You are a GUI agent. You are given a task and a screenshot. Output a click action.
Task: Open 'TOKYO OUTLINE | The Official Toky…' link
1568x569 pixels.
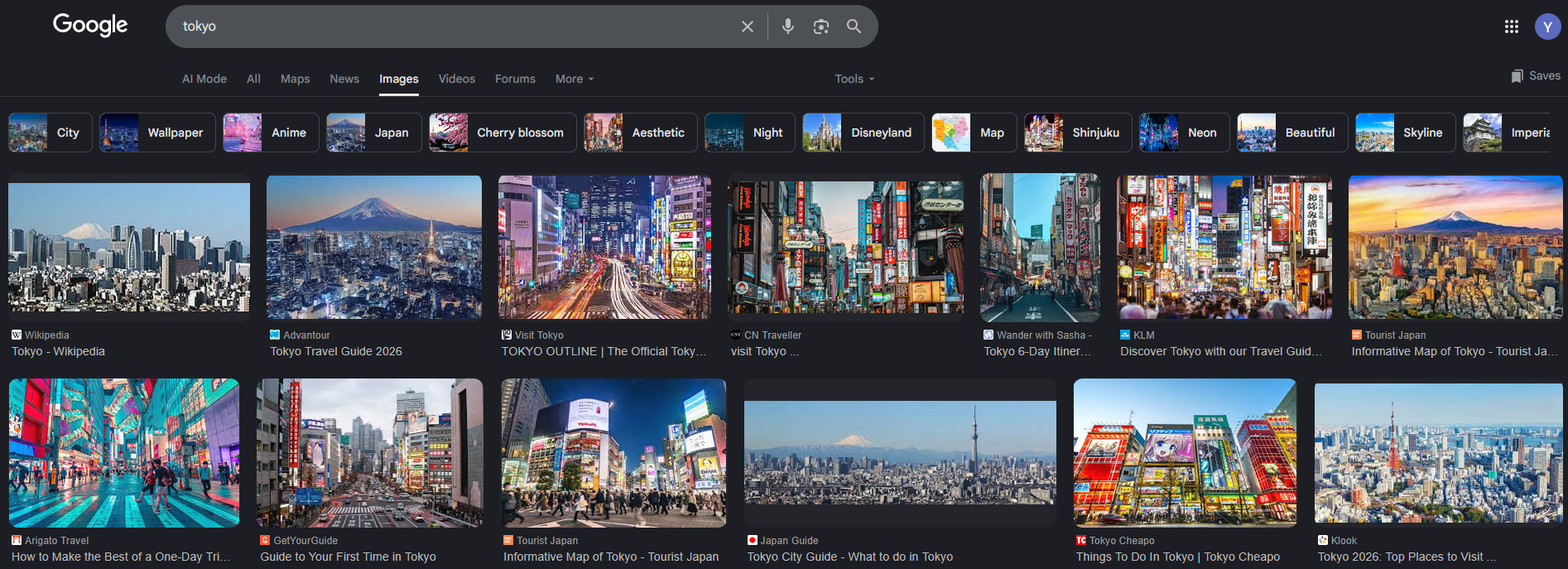pos(604,351)
